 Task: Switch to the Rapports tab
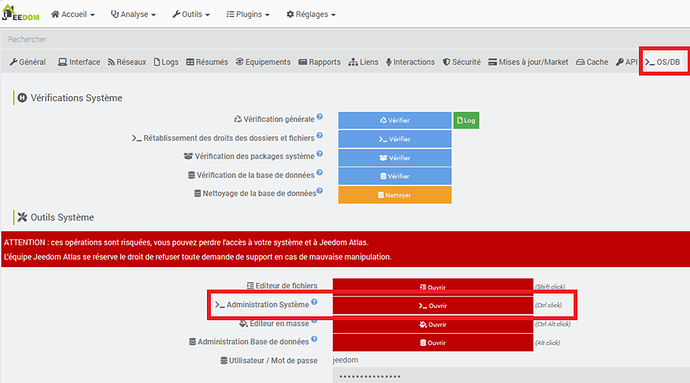tap(319, 62)
